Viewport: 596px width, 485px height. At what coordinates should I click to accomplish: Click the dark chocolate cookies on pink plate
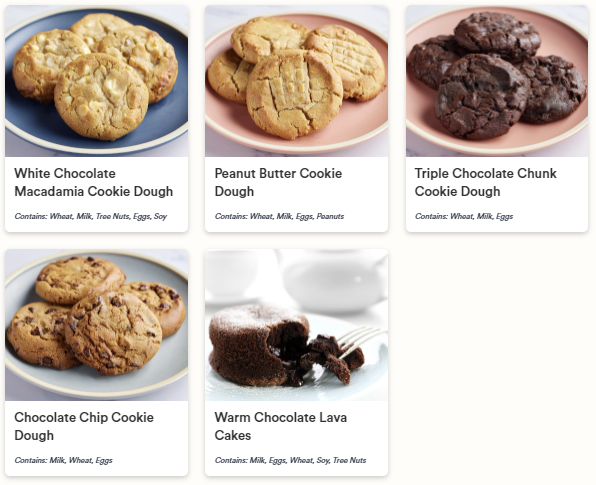(496, 74)
